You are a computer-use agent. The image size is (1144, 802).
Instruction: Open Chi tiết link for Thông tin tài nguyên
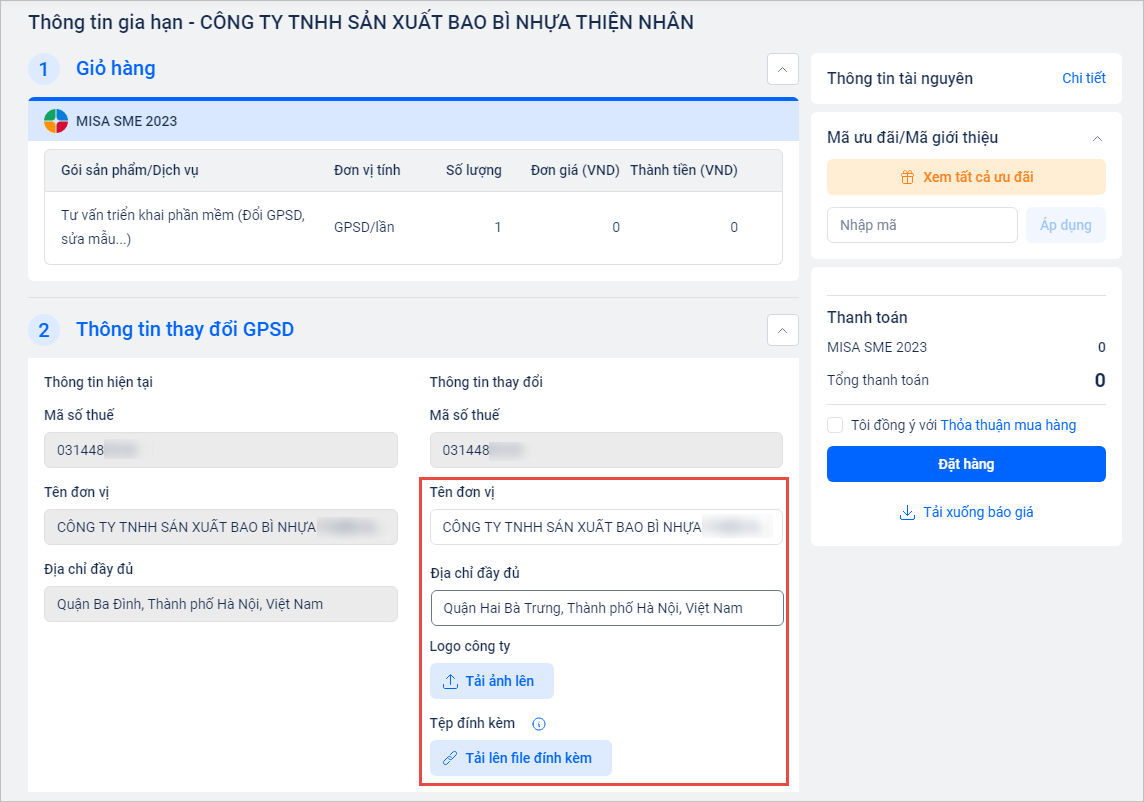coord(1083,78)
